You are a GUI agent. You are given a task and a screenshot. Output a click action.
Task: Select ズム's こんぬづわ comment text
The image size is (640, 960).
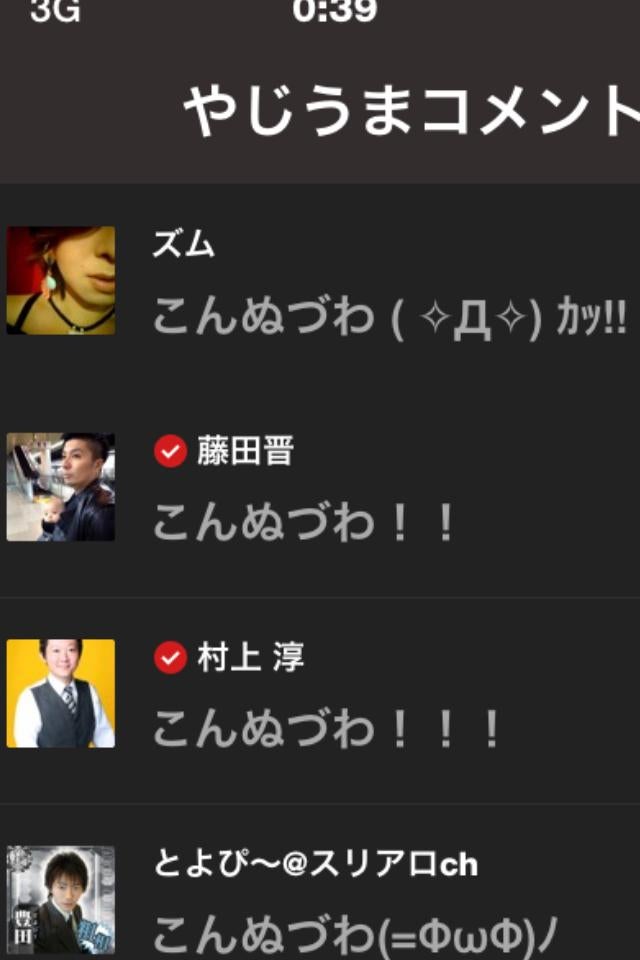390,317
